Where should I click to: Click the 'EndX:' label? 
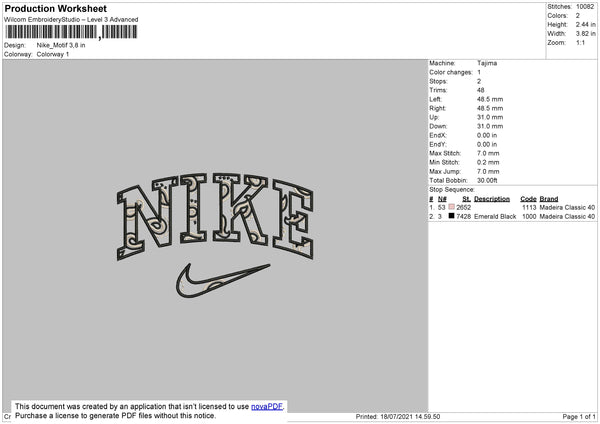[438, 135]
